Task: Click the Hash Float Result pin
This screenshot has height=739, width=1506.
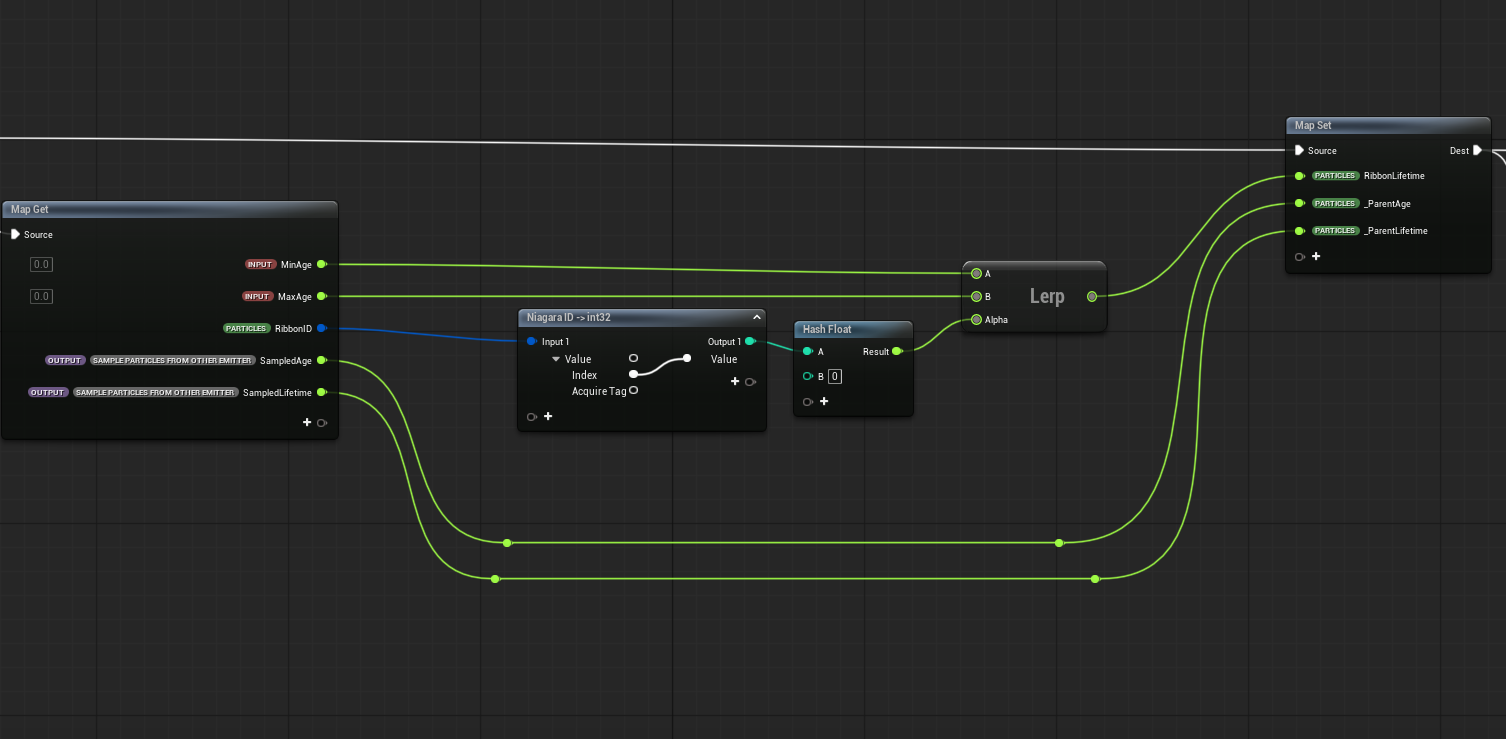Action: coord(897,351)
